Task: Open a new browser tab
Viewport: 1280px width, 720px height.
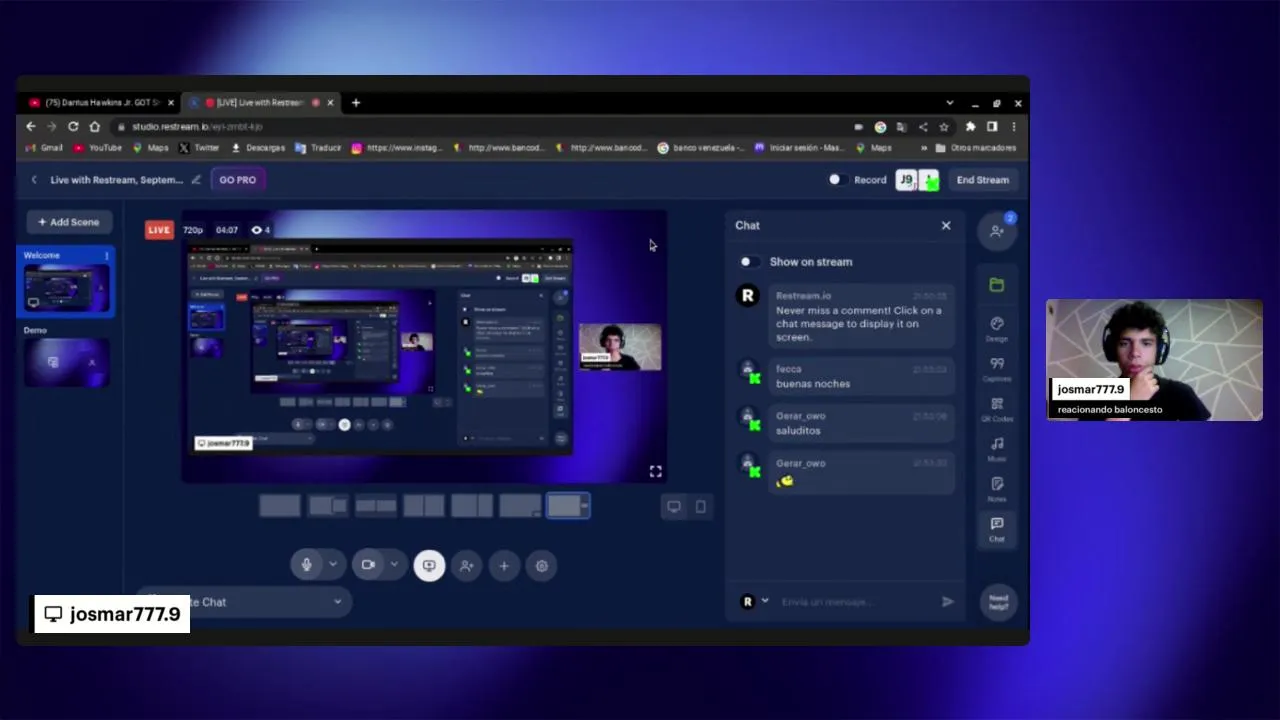Action: [x=355, y=103]
